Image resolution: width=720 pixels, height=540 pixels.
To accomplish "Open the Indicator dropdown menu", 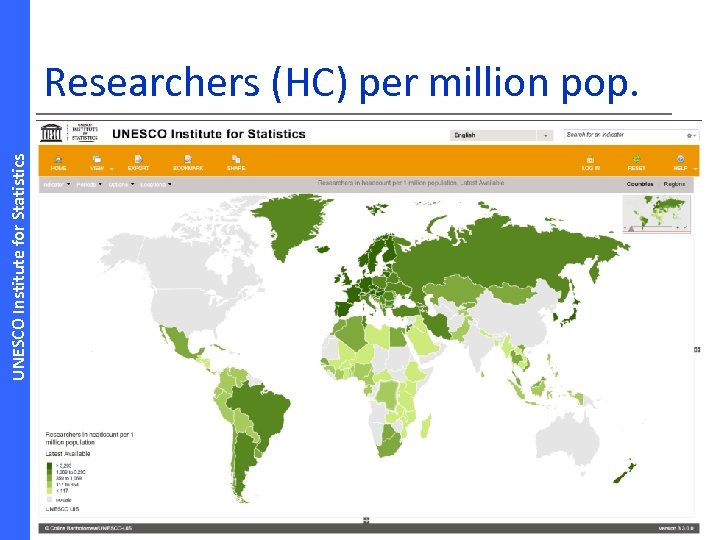I will [x=57, y=185].
